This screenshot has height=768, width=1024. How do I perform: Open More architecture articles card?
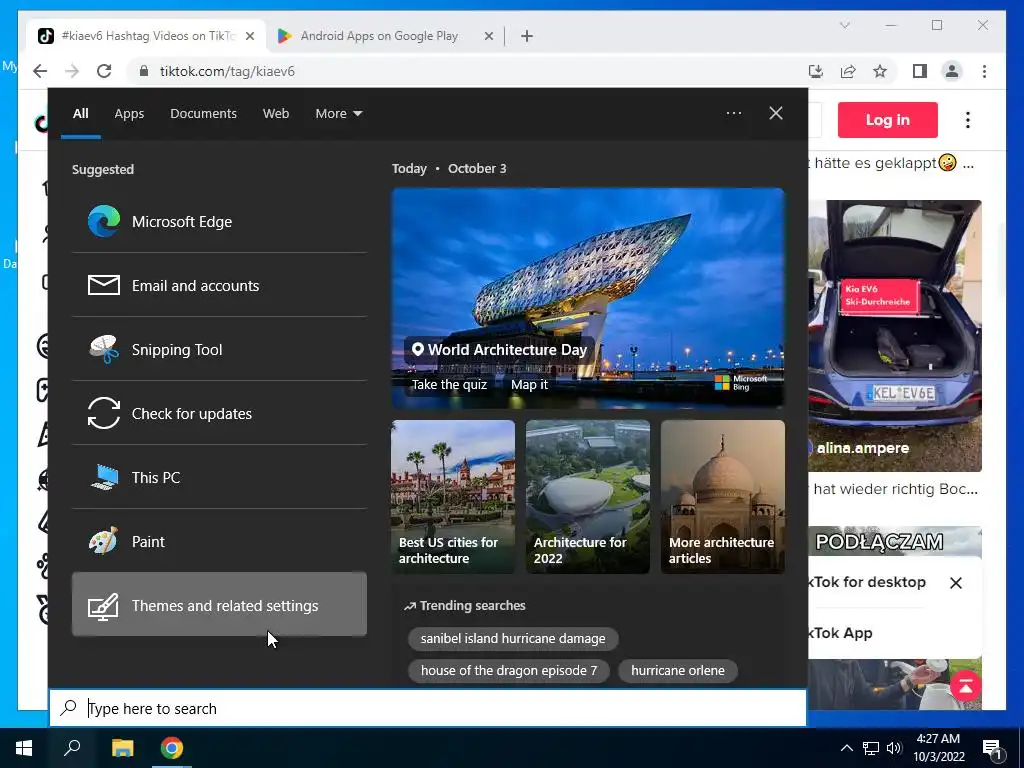point(722,496)
